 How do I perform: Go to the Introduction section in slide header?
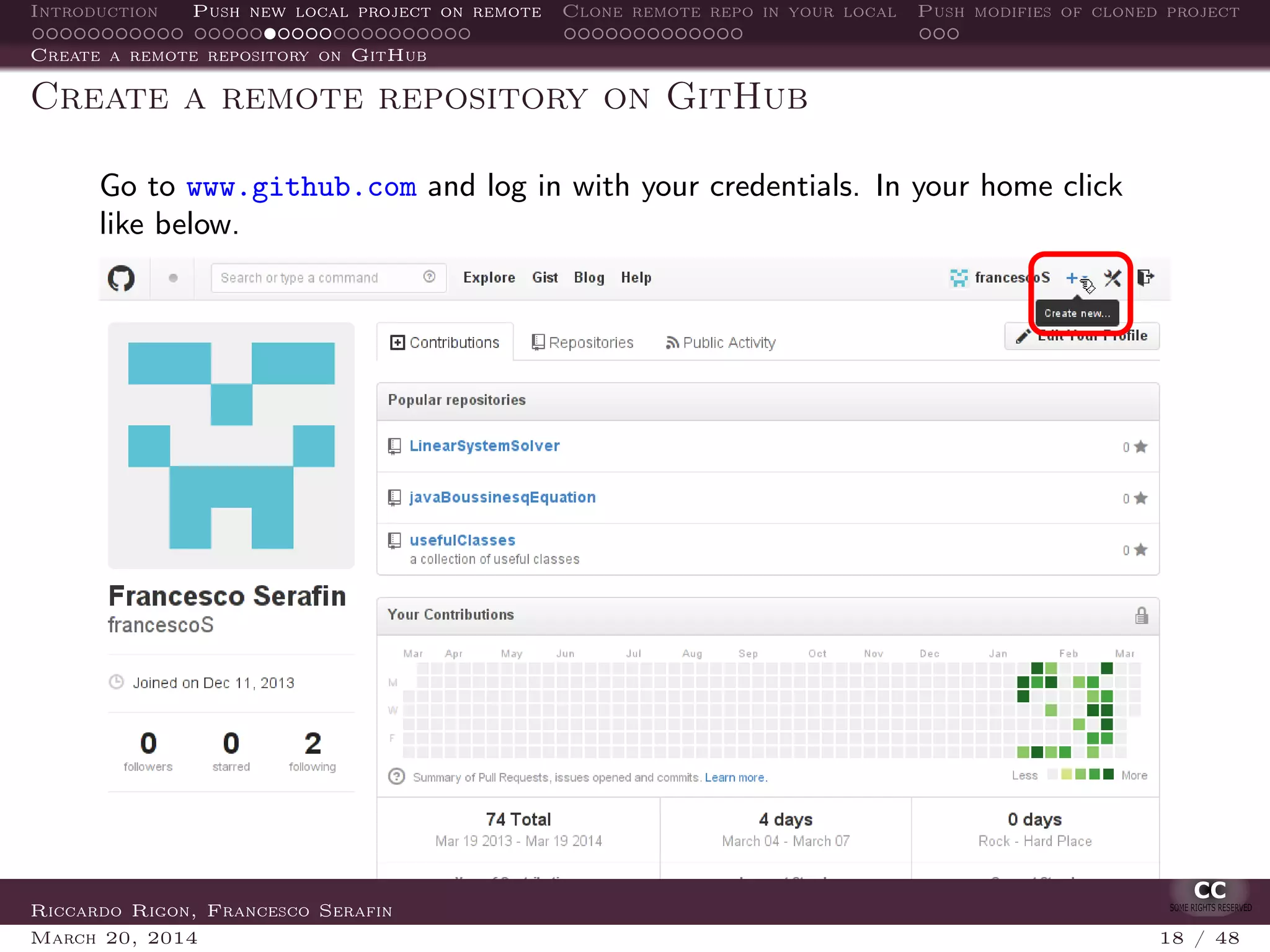(x=94, y=11)
